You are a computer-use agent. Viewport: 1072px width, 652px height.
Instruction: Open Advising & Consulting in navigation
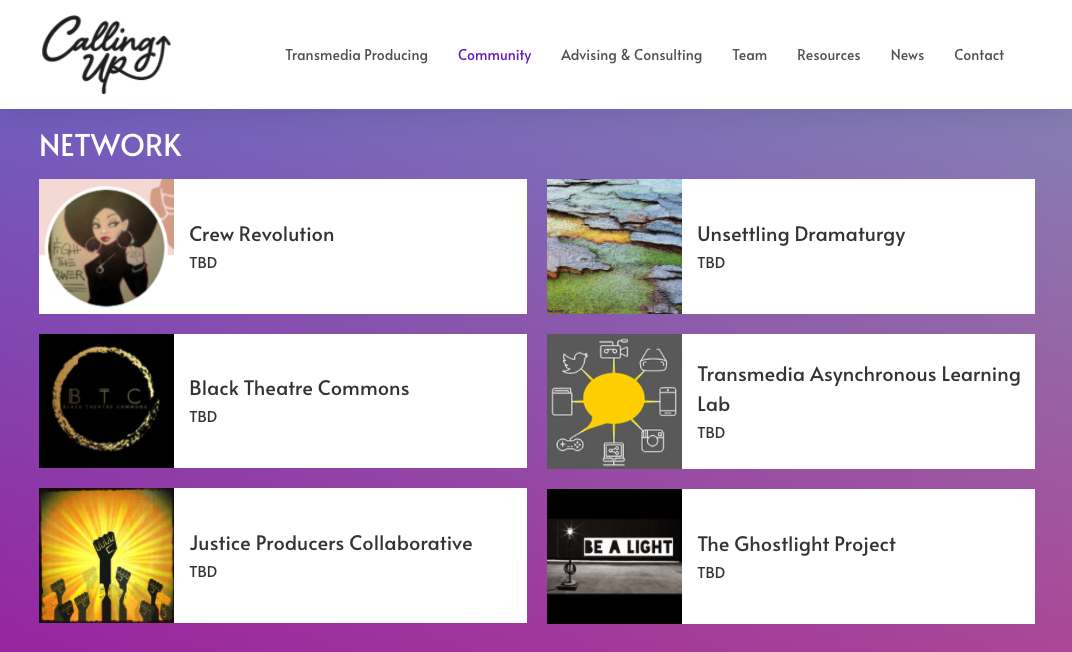[x=631, y=55]
